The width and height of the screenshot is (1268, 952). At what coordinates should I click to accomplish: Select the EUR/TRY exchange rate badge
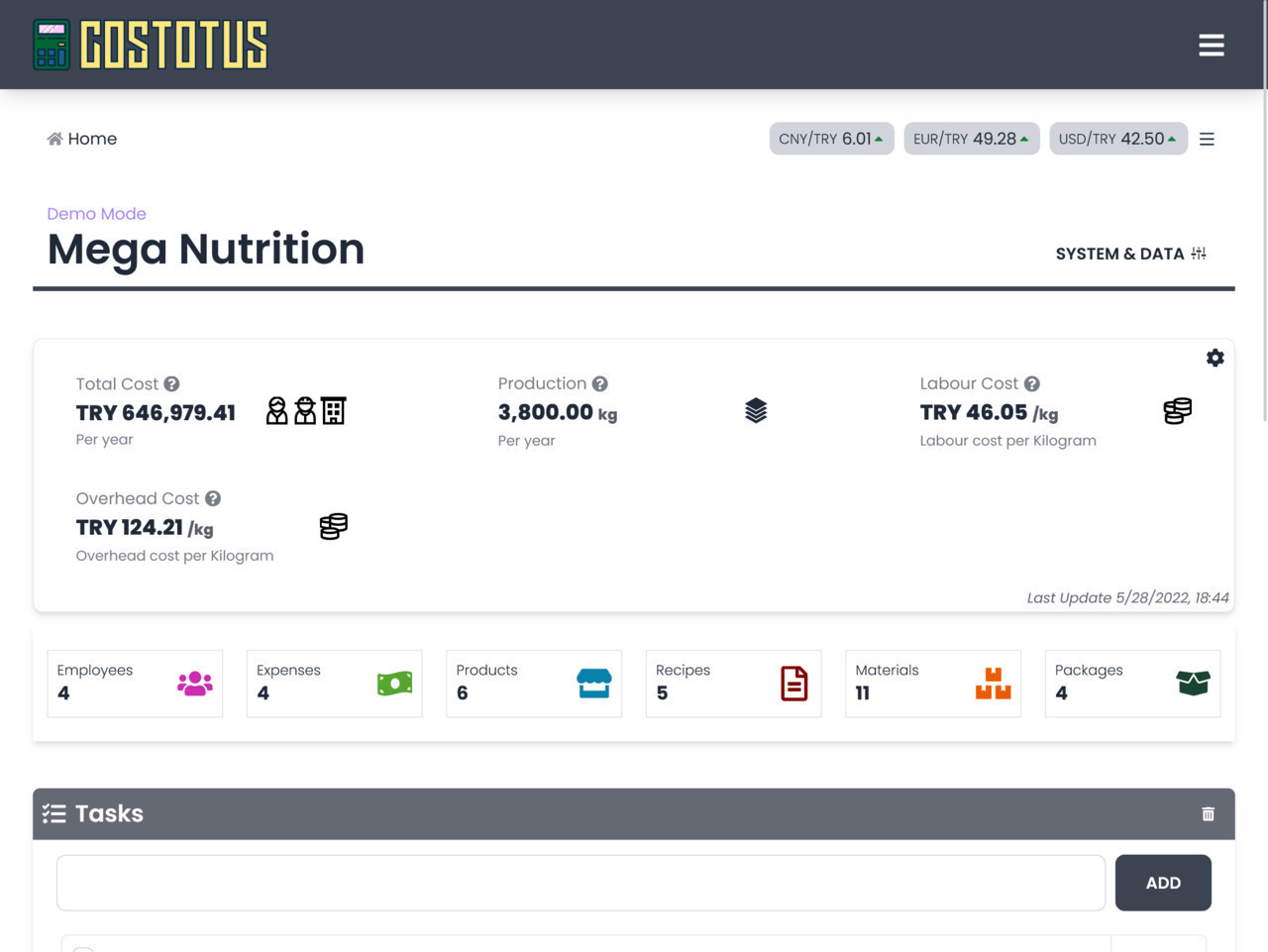971,140
